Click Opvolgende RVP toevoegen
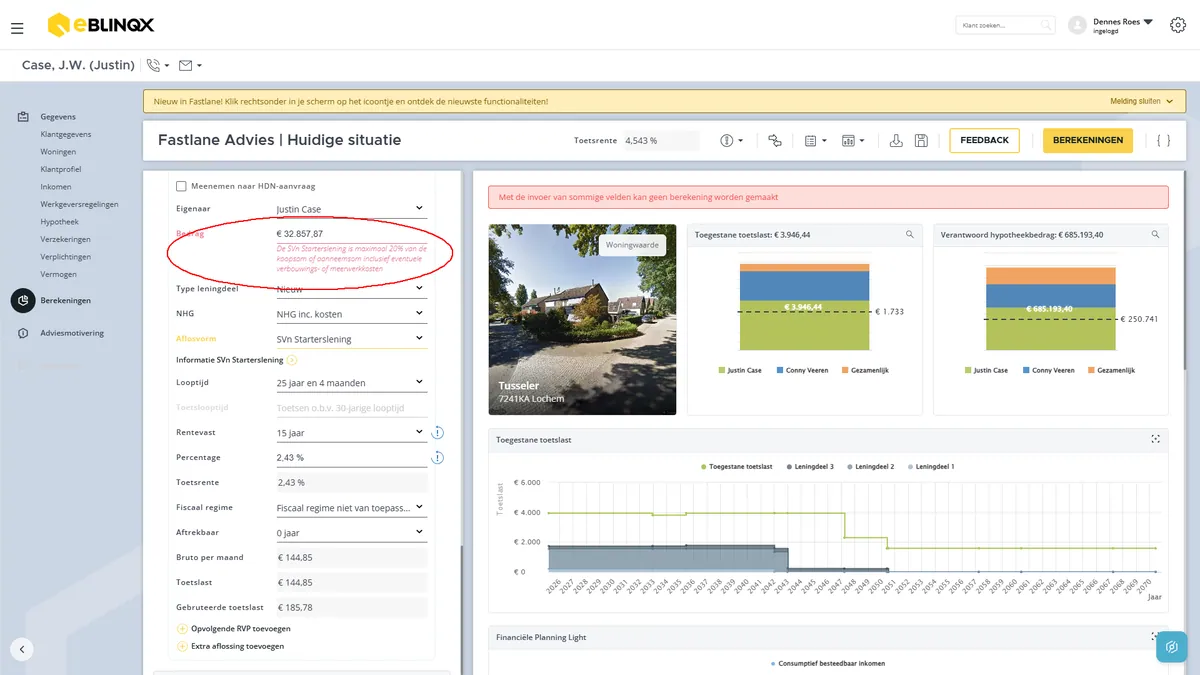This screenshot has width=1200, height=675. coord(234,629)
